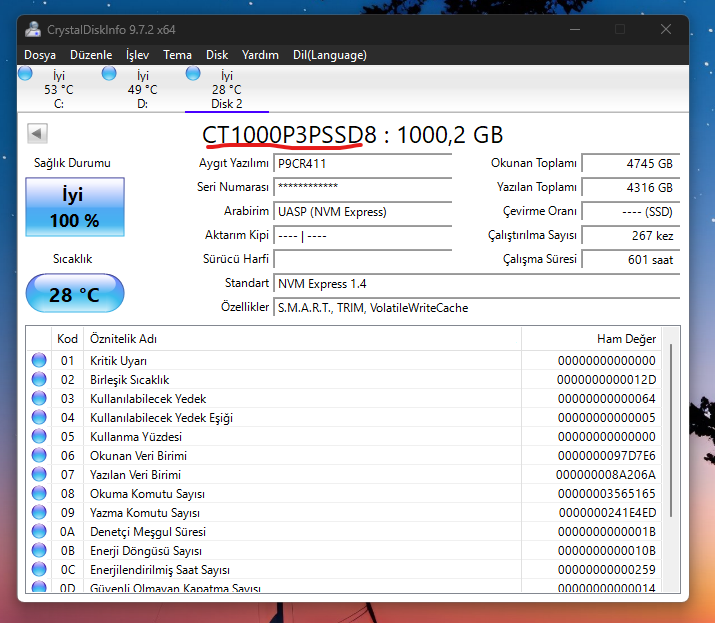This screenshot has height=623, width=715.
Task: Select the Birleşik Sıcaklık attribute name
Action: 130,379
